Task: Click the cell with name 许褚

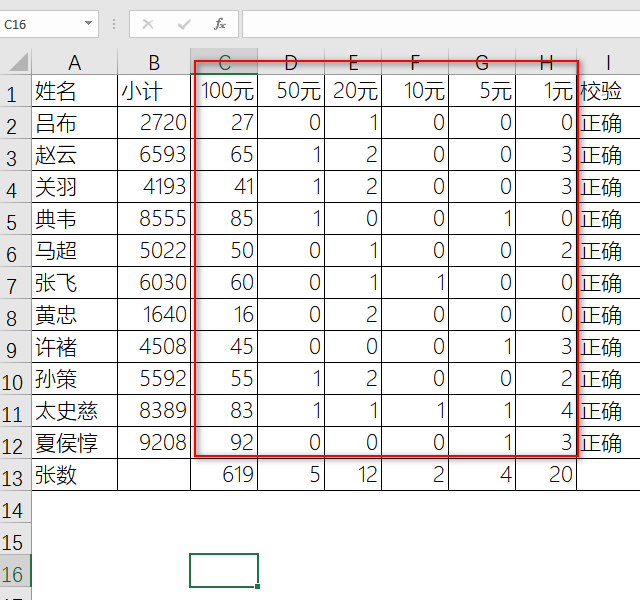Action: [74, 347]
